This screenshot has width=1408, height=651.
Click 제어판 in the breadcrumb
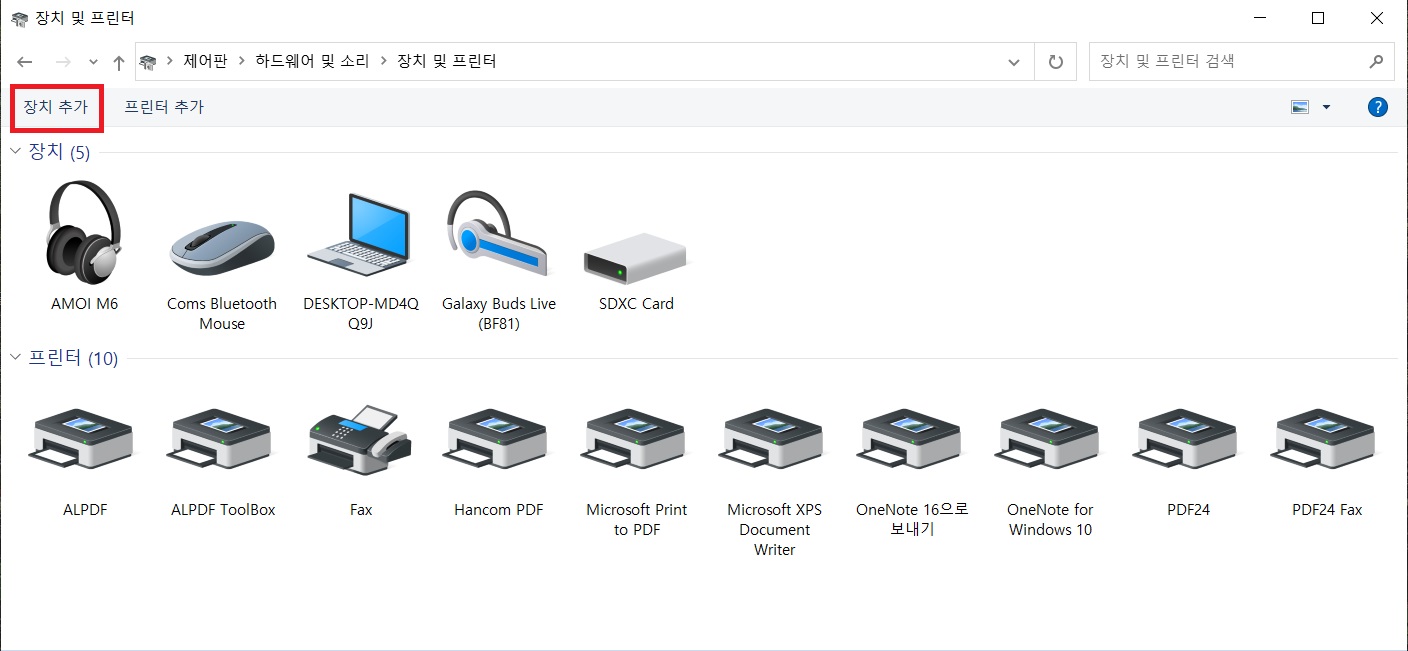[x=206, y=62]
